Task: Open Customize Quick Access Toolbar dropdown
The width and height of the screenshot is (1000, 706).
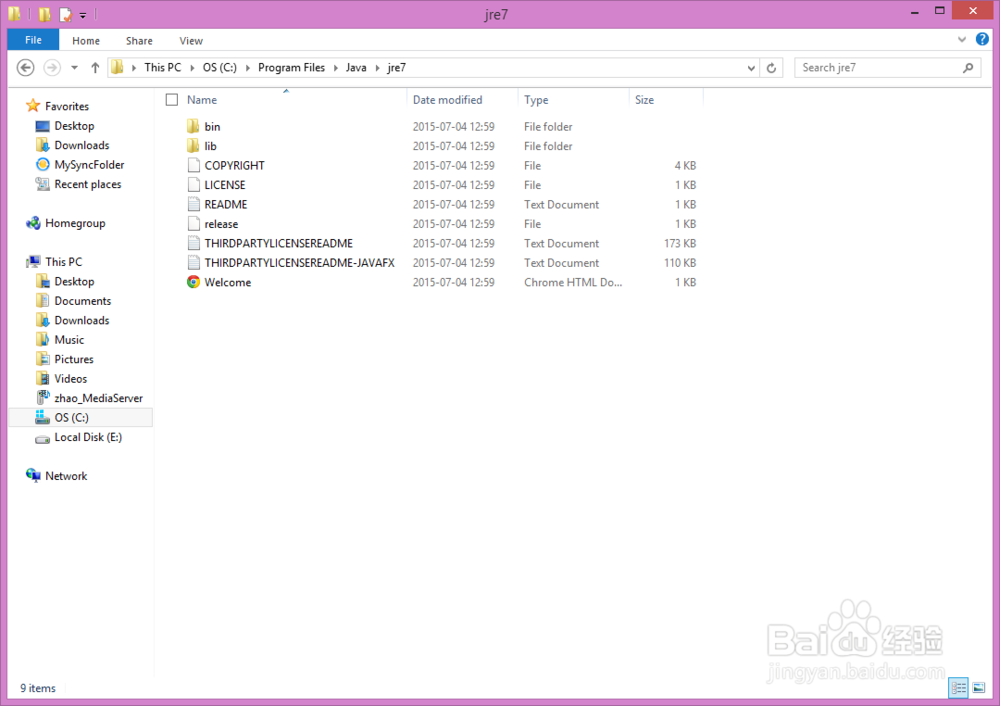Action: click(83, 15)
